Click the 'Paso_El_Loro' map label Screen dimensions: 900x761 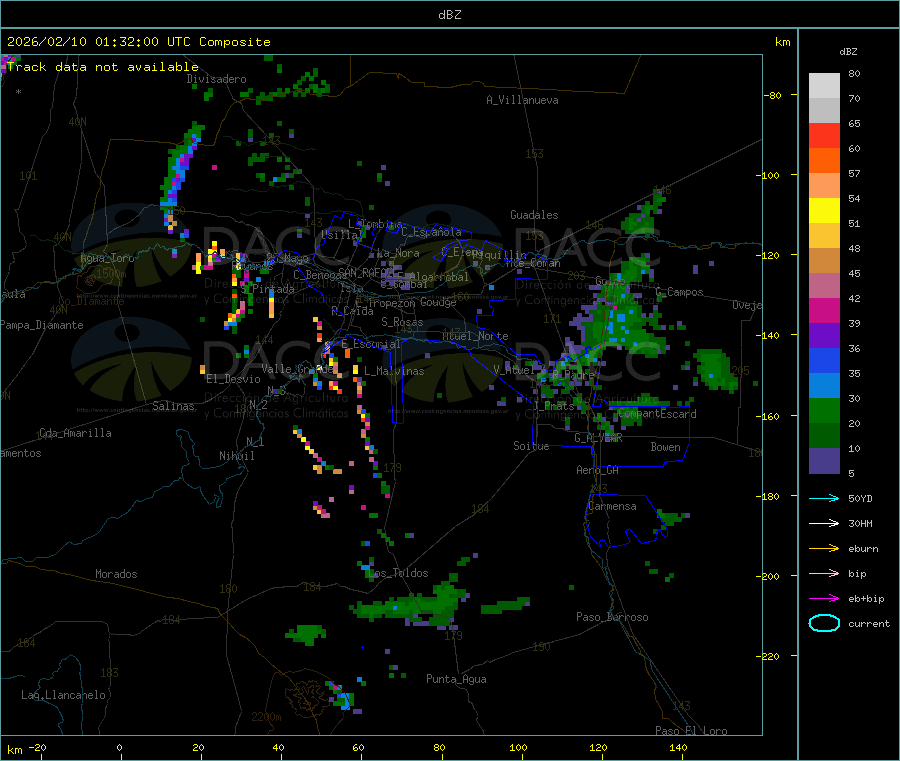point(691,731)
